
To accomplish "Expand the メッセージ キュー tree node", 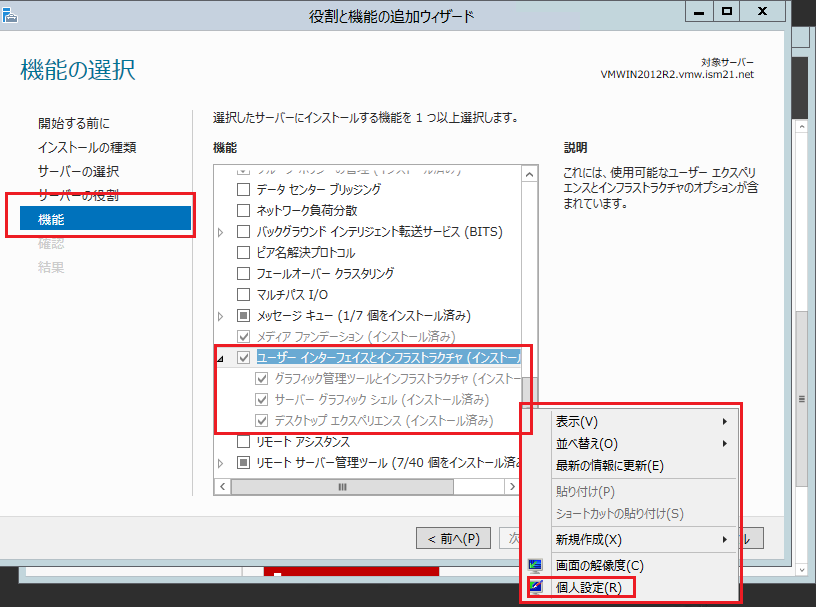I will click(x=222, y=316).
